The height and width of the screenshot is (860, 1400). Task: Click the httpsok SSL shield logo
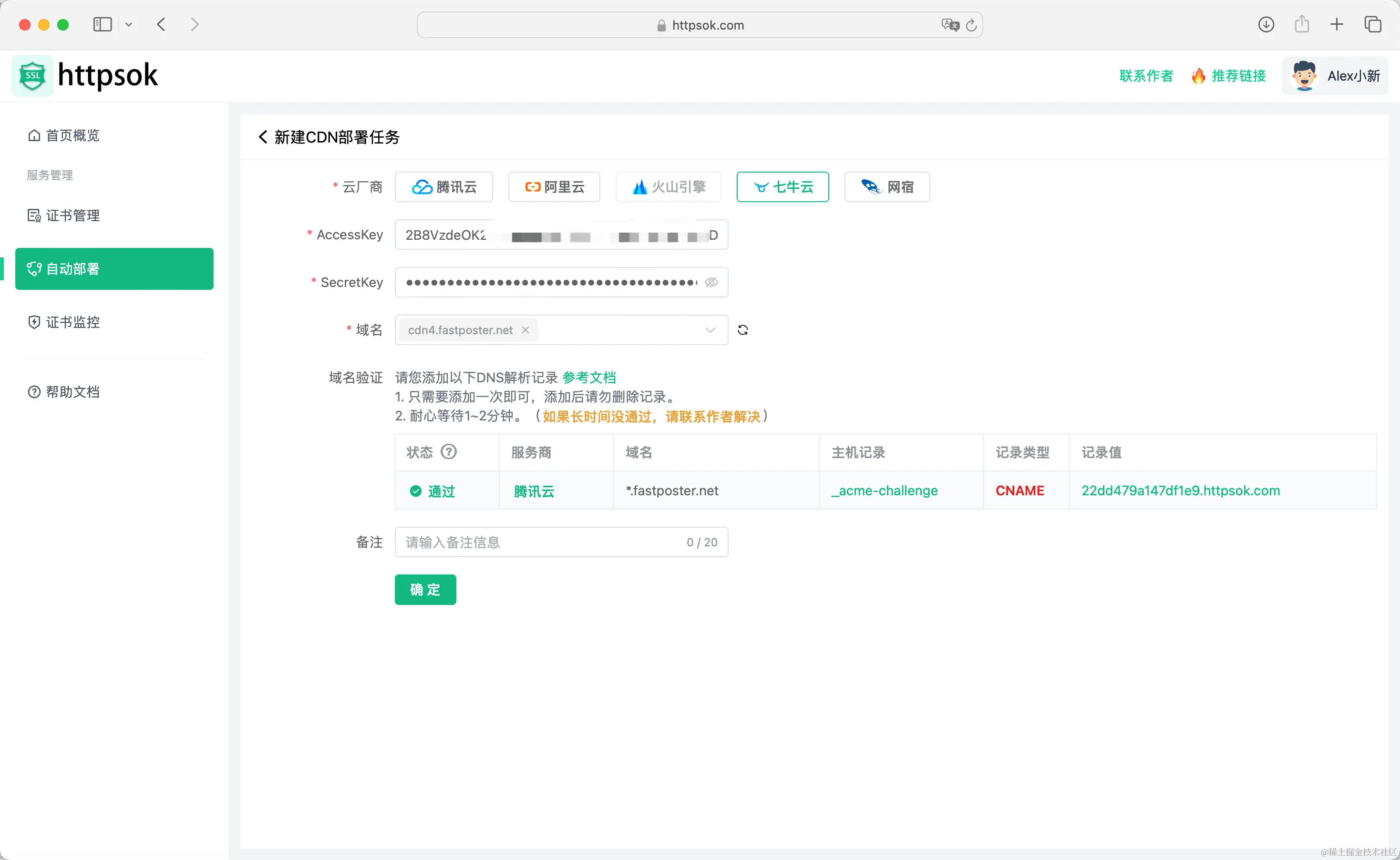pyautogui.click(x=32, y=76)
